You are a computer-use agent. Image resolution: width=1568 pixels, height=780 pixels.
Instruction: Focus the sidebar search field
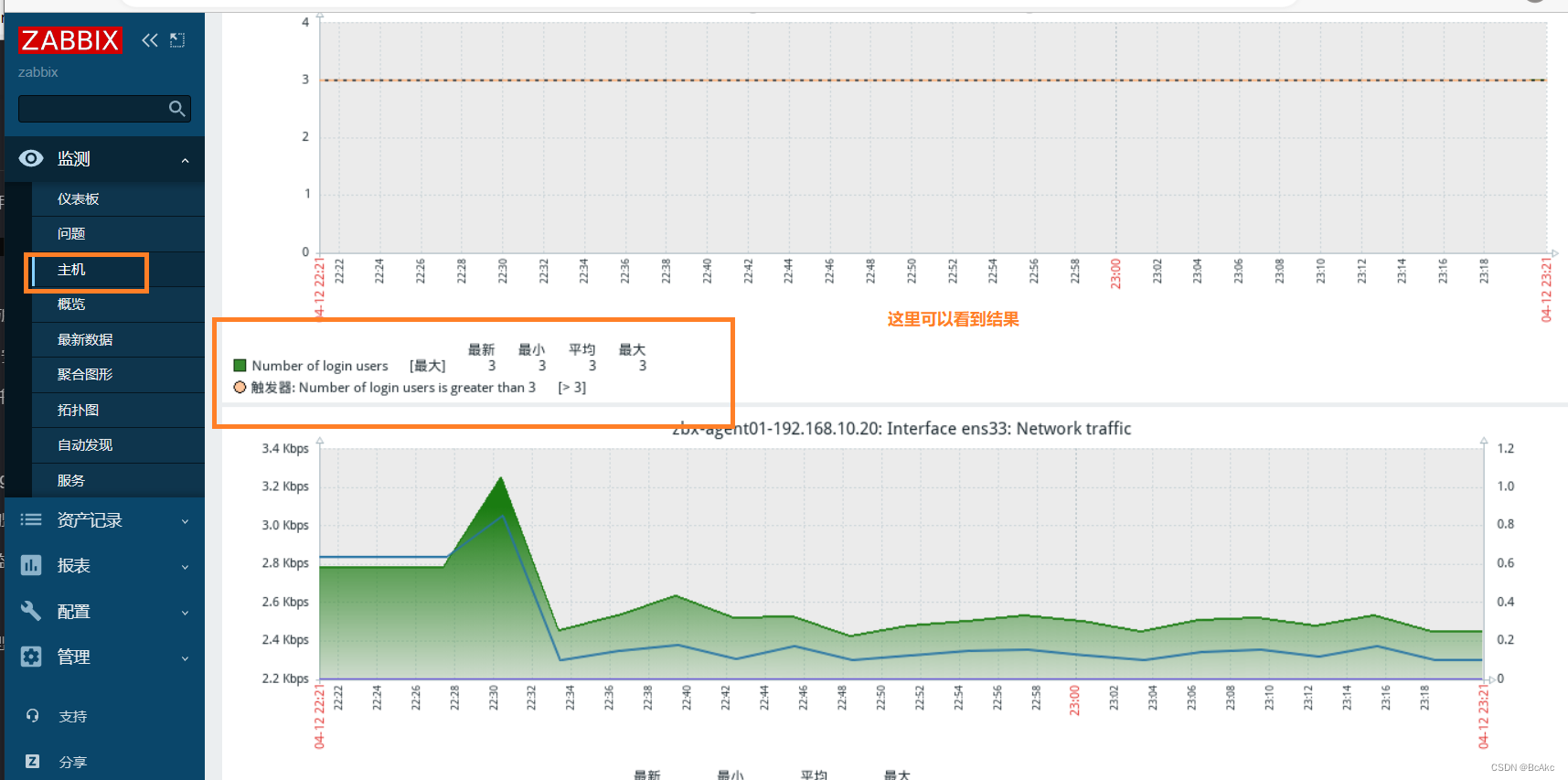click(x=104, y=109)
